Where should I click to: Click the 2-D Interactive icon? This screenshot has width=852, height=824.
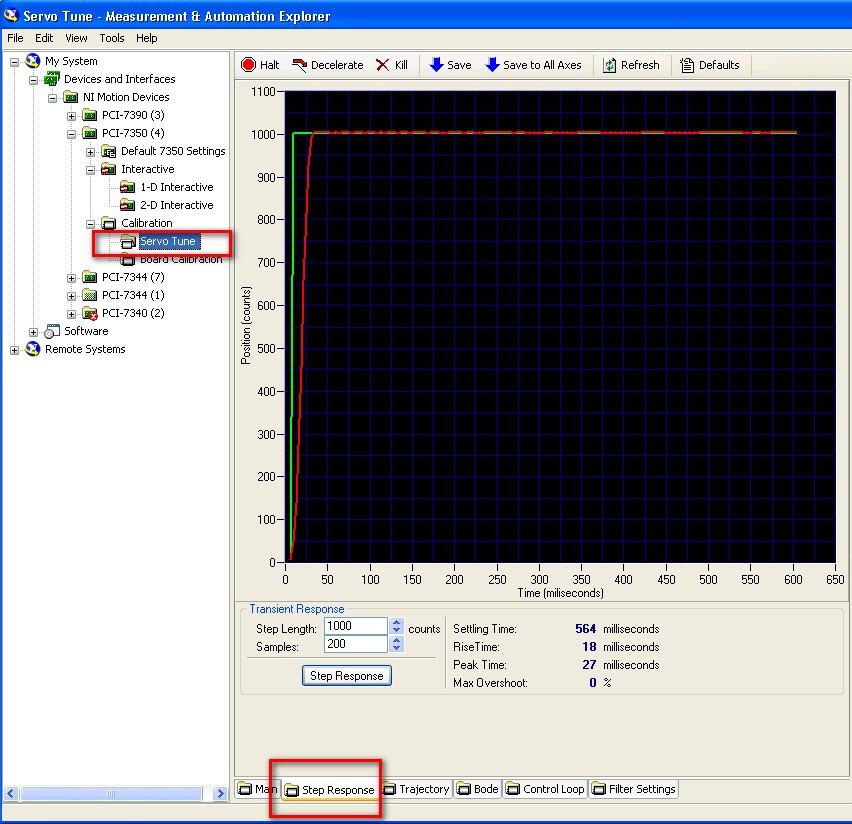(x=128, y=205)
